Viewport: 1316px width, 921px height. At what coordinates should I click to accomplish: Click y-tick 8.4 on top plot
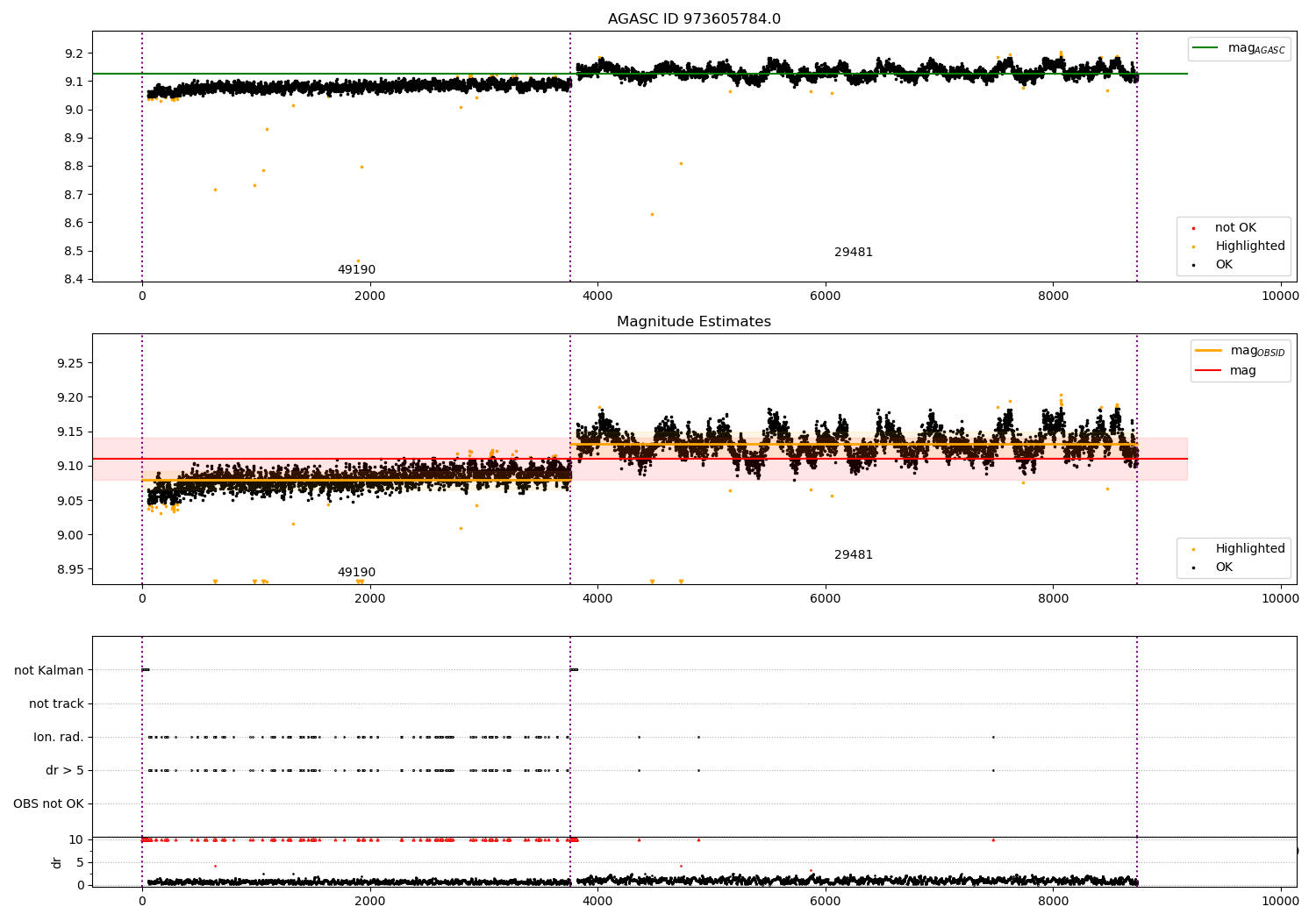(x=75, y=280)
